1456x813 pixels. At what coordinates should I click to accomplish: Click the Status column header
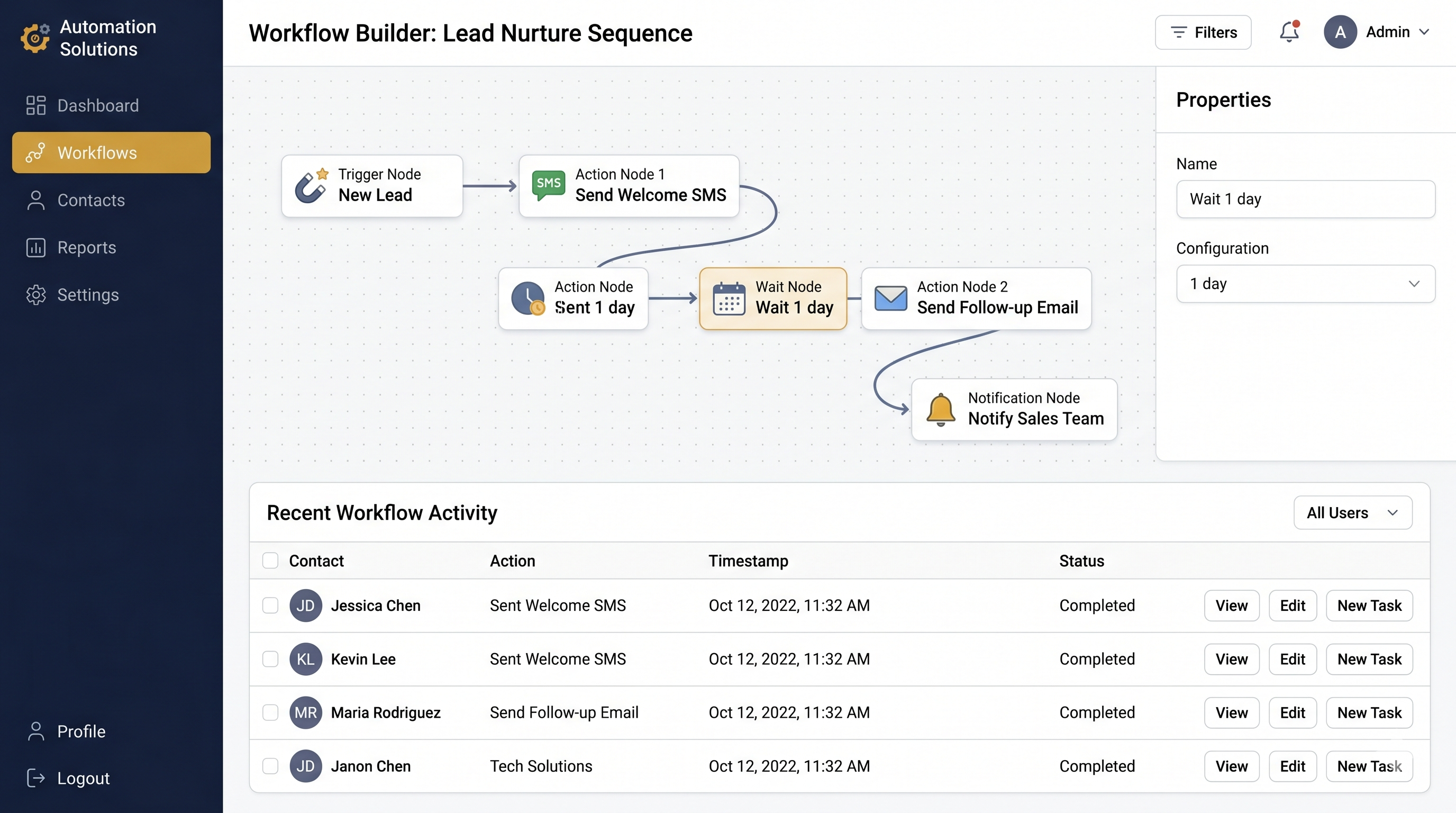click(1082, 561)
